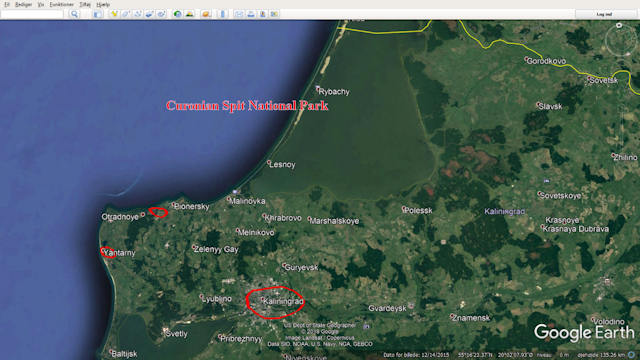
Task: Click the print icon in toolbar
Action: tap(251, 14)
